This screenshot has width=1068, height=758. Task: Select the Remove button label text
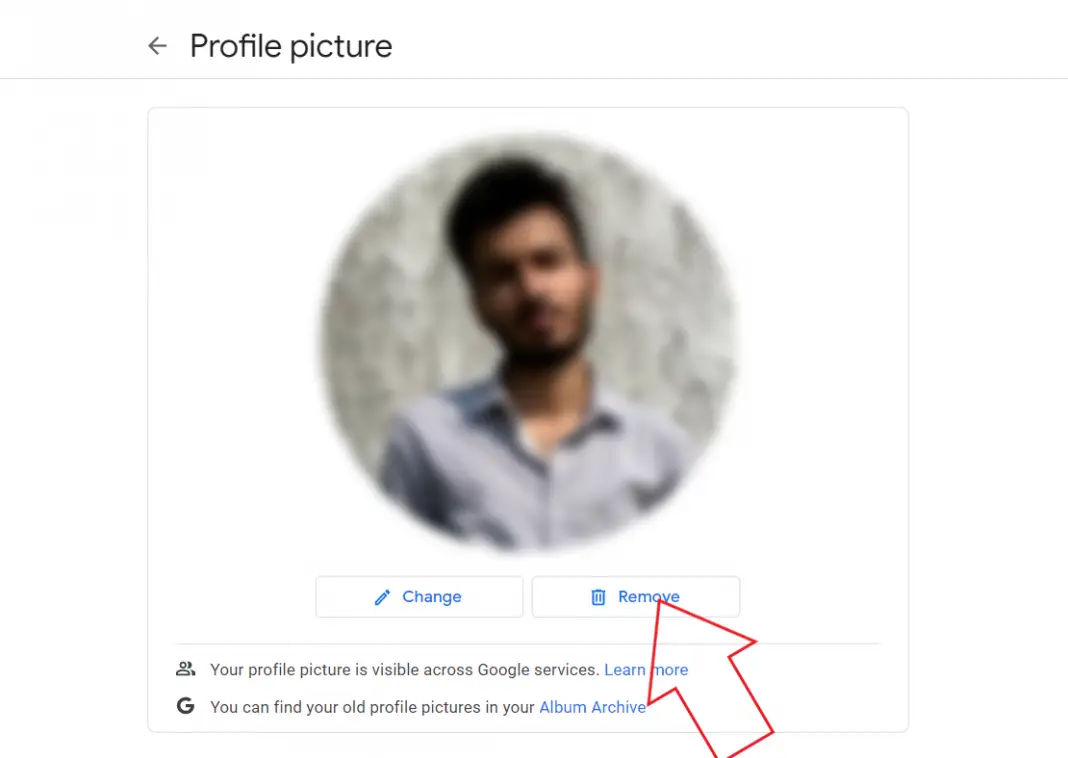point(647,596)
